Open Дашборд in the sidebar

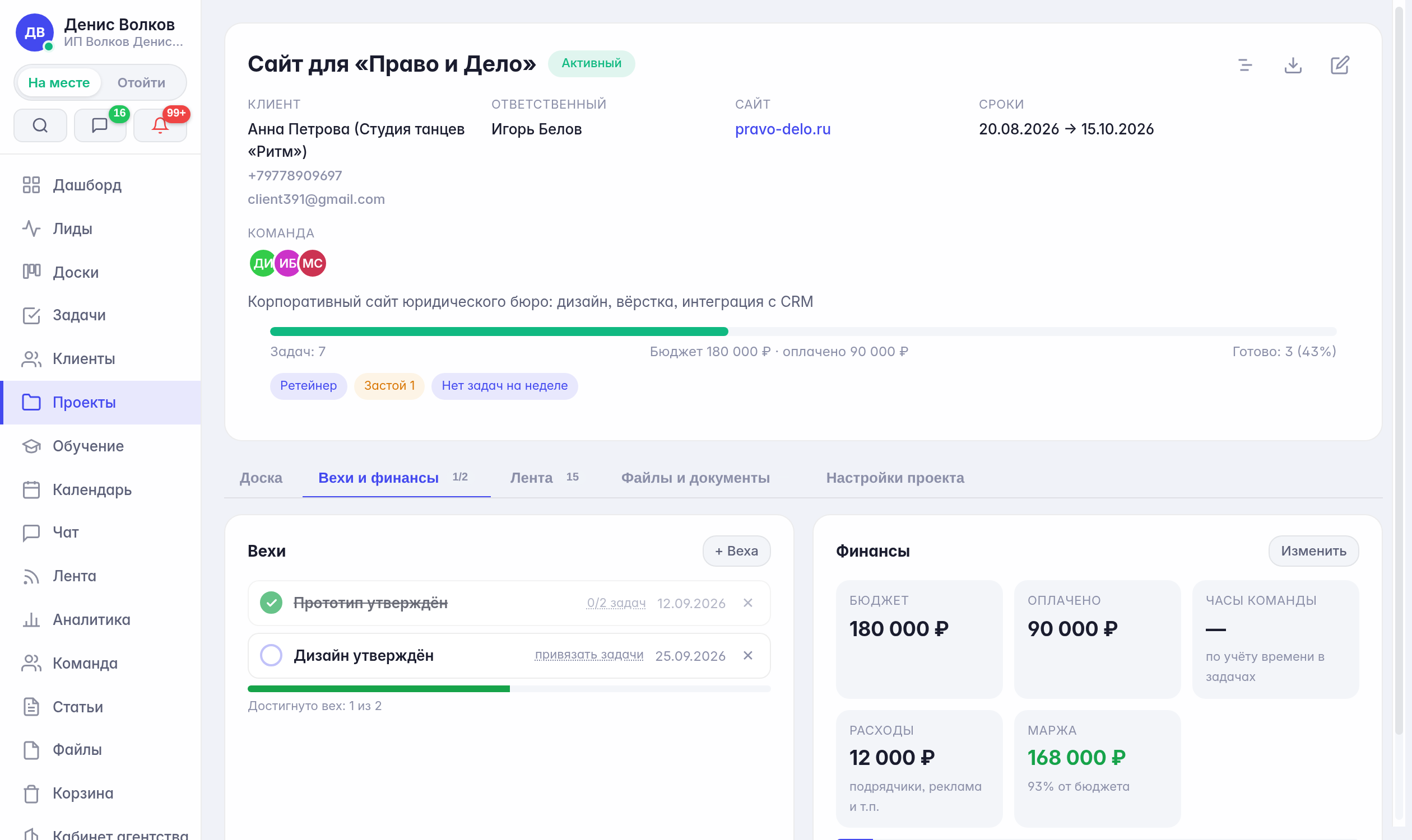(100, 185)
